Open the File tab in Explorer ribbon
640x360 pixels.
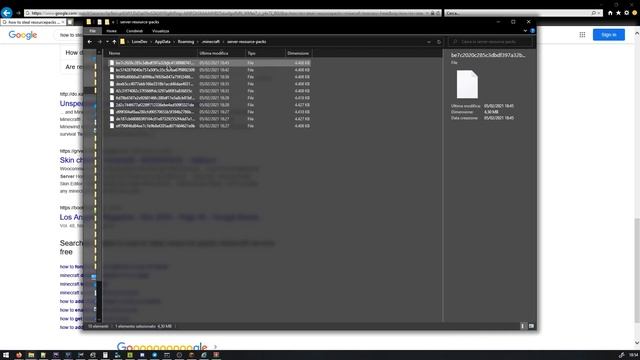point(93,31)
